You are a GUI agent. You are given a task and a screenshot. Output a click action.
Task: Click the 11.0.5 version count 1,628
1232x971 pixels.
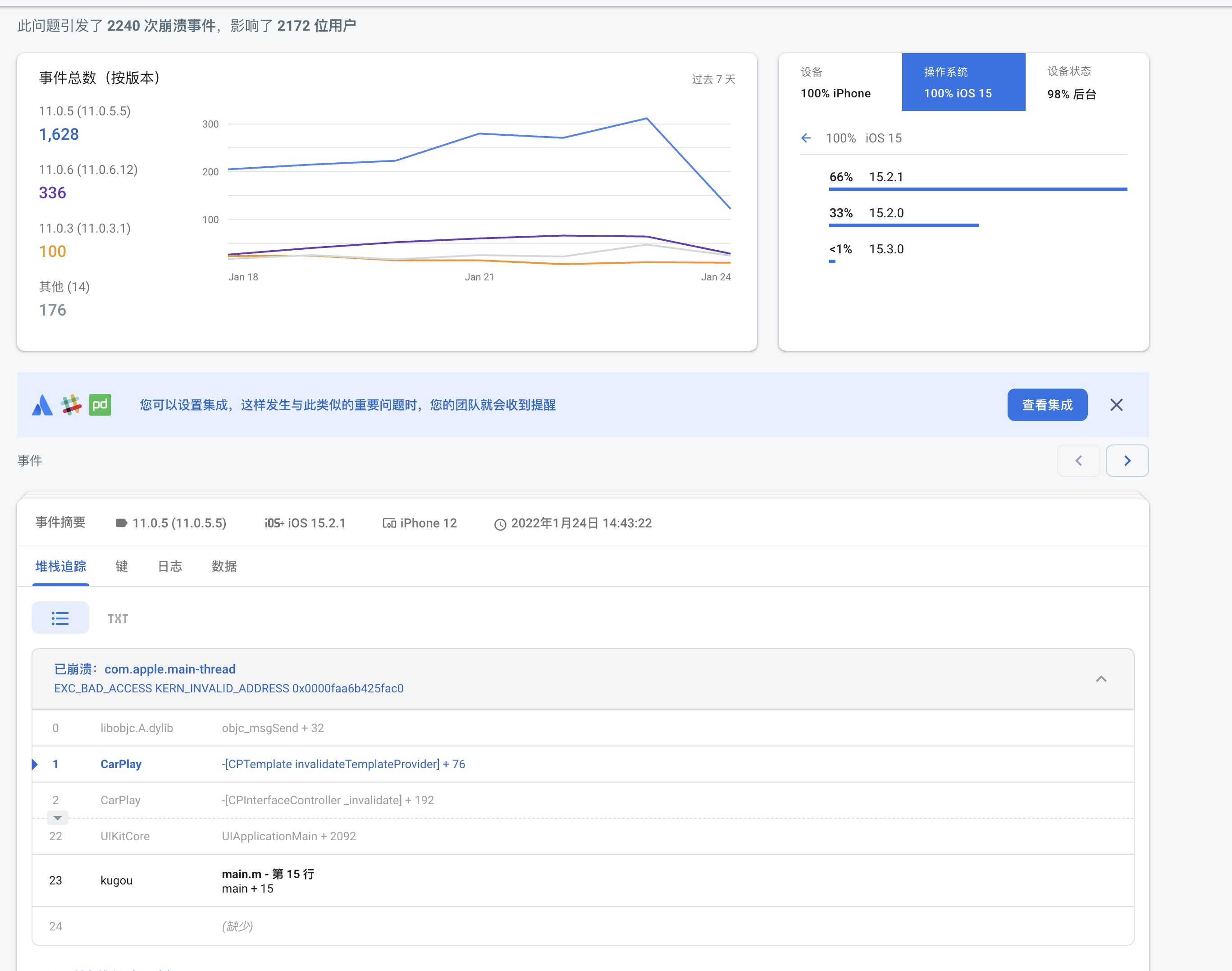pyautogui.click(x=59, y=134)
